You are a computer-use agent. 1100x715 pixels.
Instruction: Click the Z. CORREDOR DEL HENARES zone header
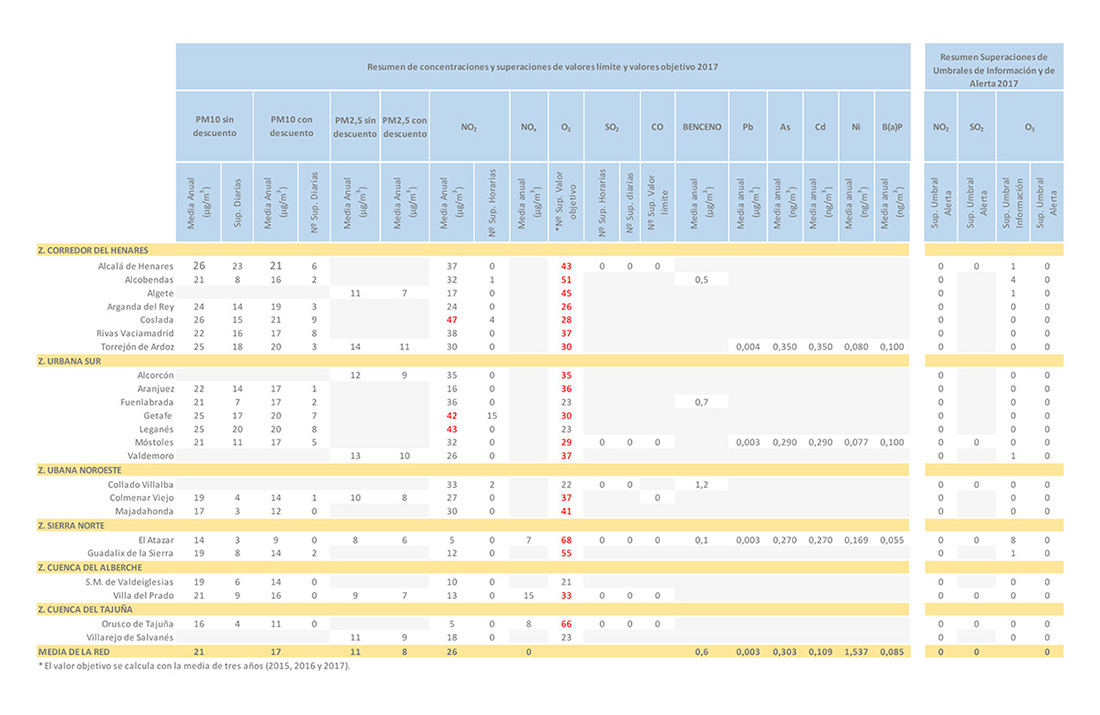(91, 249)
